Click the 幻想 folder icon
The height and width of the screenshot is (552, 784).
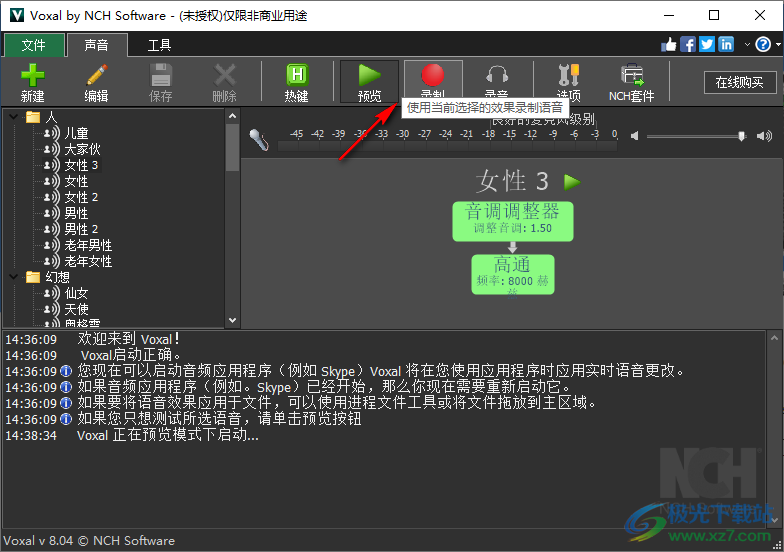[x=33, y=277]
